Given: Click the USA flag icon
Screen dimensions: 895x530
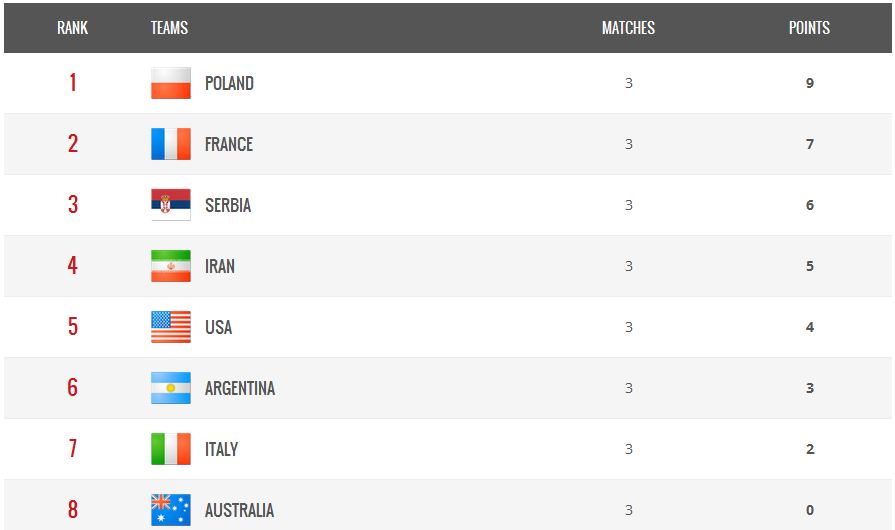Looking at the screenshot, I should pos(171,327).
